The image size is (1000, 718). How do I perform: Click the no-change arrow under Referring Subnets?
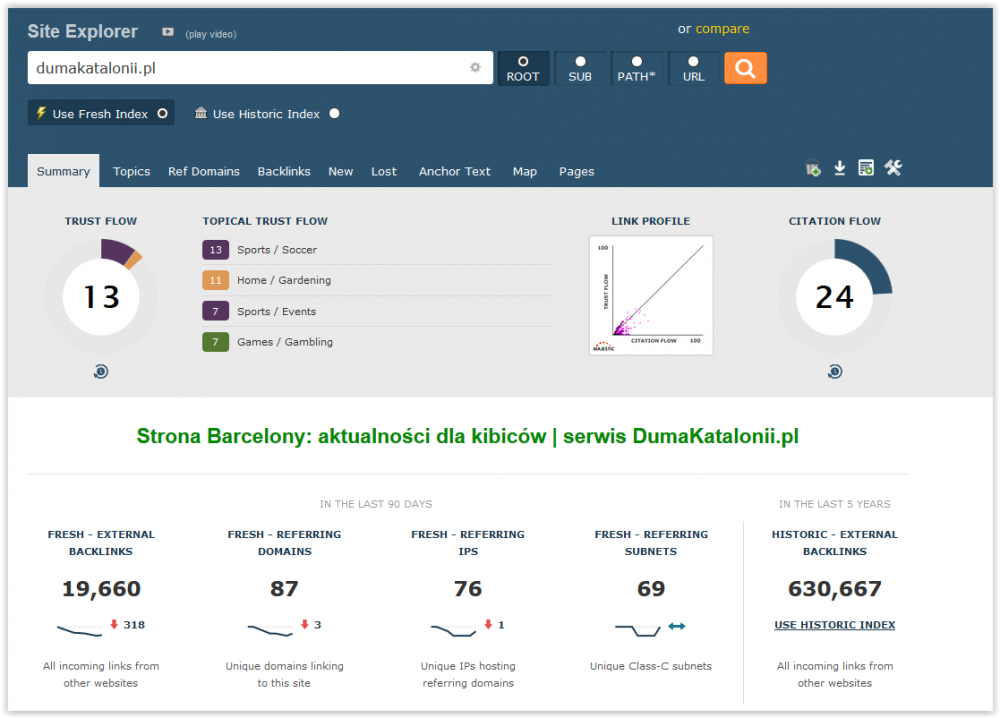click(677, 626)
